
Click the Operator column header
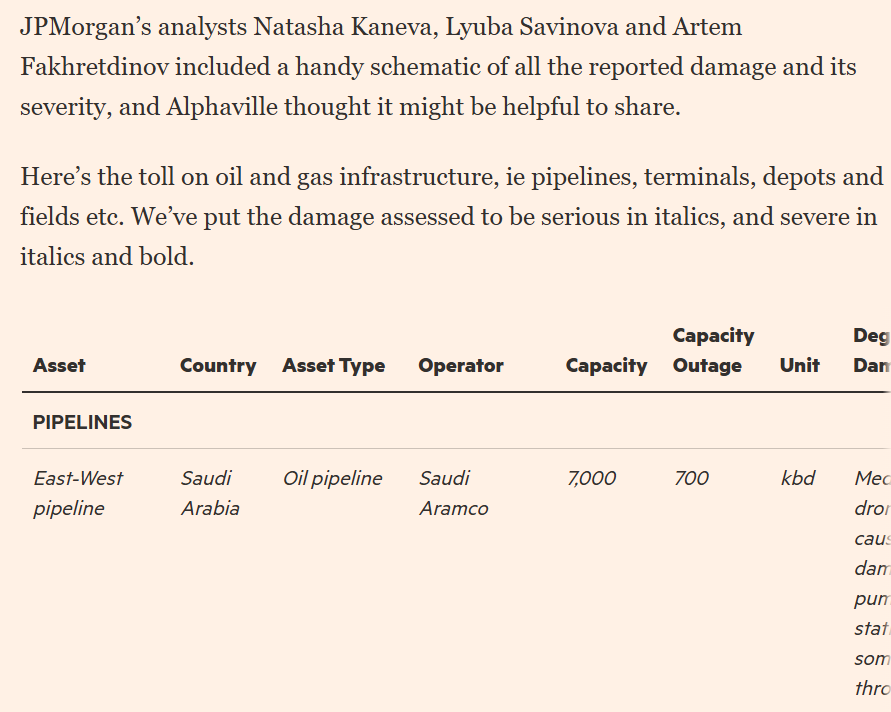tap(460, 366)
